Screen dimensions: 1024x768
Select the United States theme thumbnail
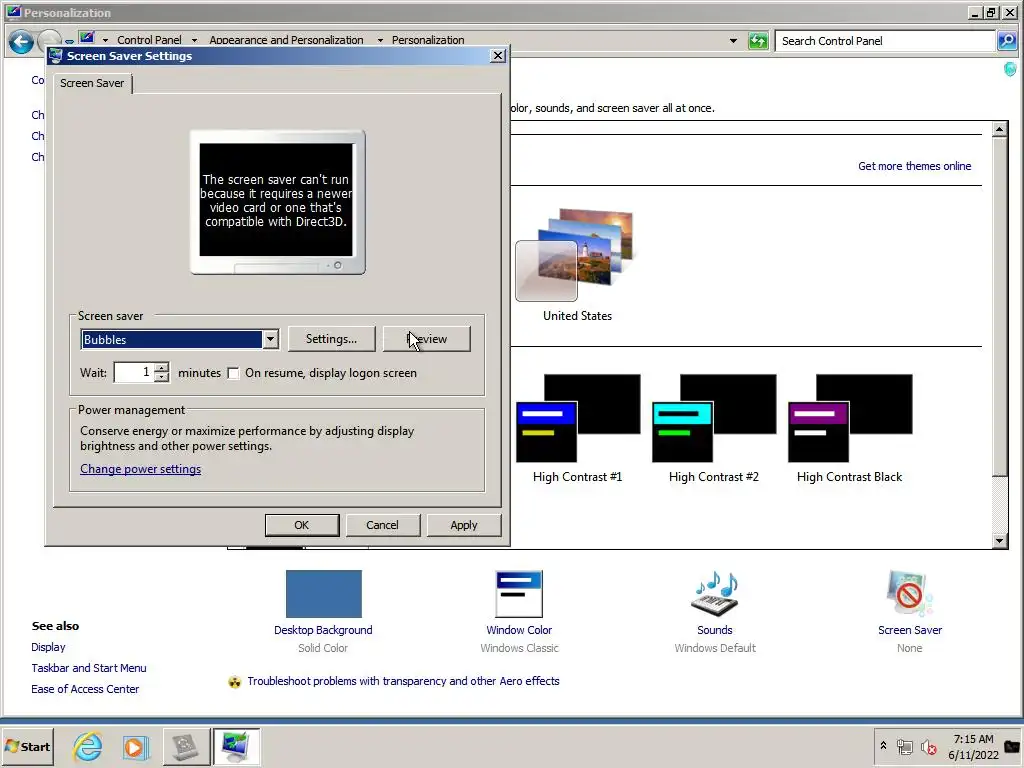coord(577,257)
